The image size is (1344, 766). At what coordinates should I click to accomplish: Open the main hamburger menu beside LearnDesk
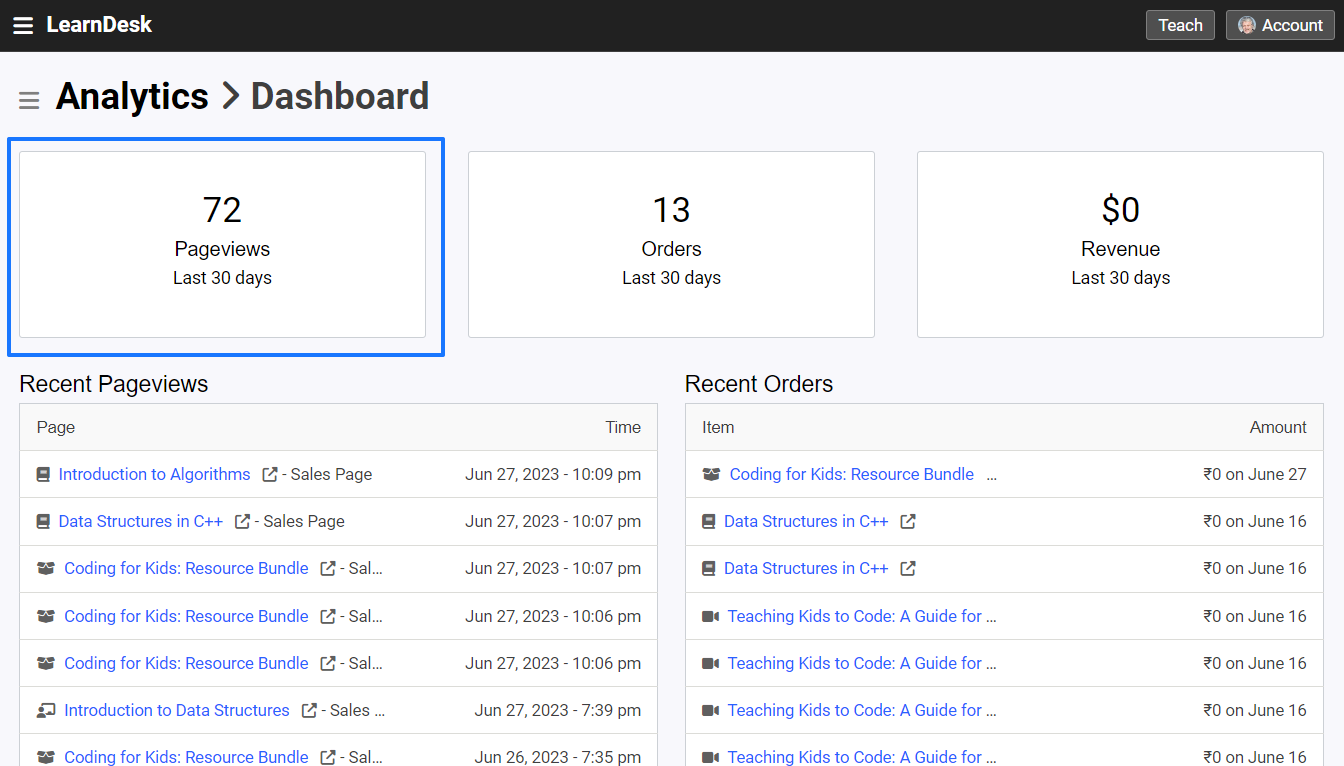(23, 26)
